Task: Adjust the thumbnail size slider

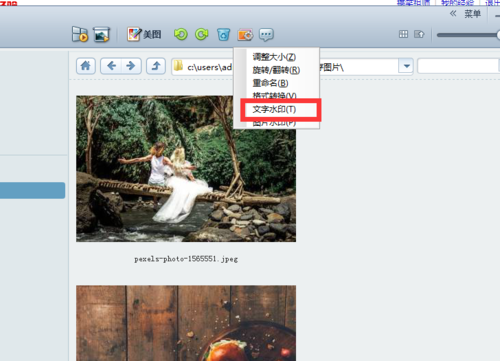Action: [468, 35]
